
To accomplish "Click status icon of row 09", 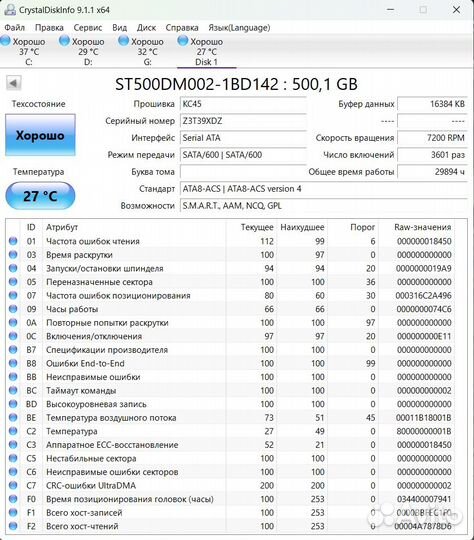I will pyautogui.click(x=13, y=309).
